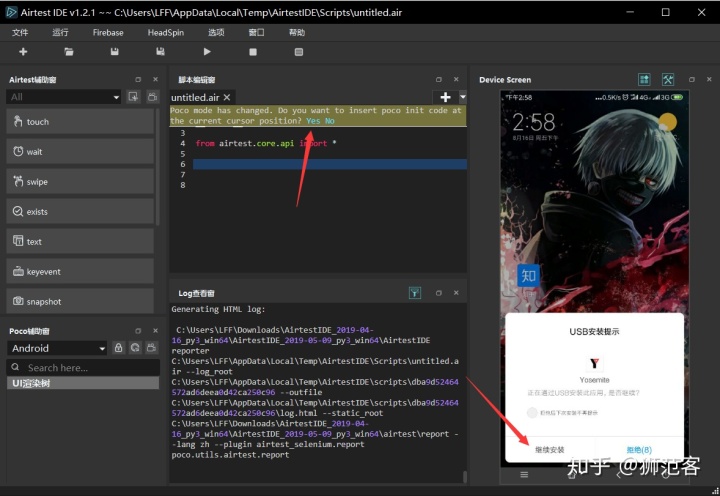
Task: Close the untitled.air tab
Action: click(x=227, y=97)
